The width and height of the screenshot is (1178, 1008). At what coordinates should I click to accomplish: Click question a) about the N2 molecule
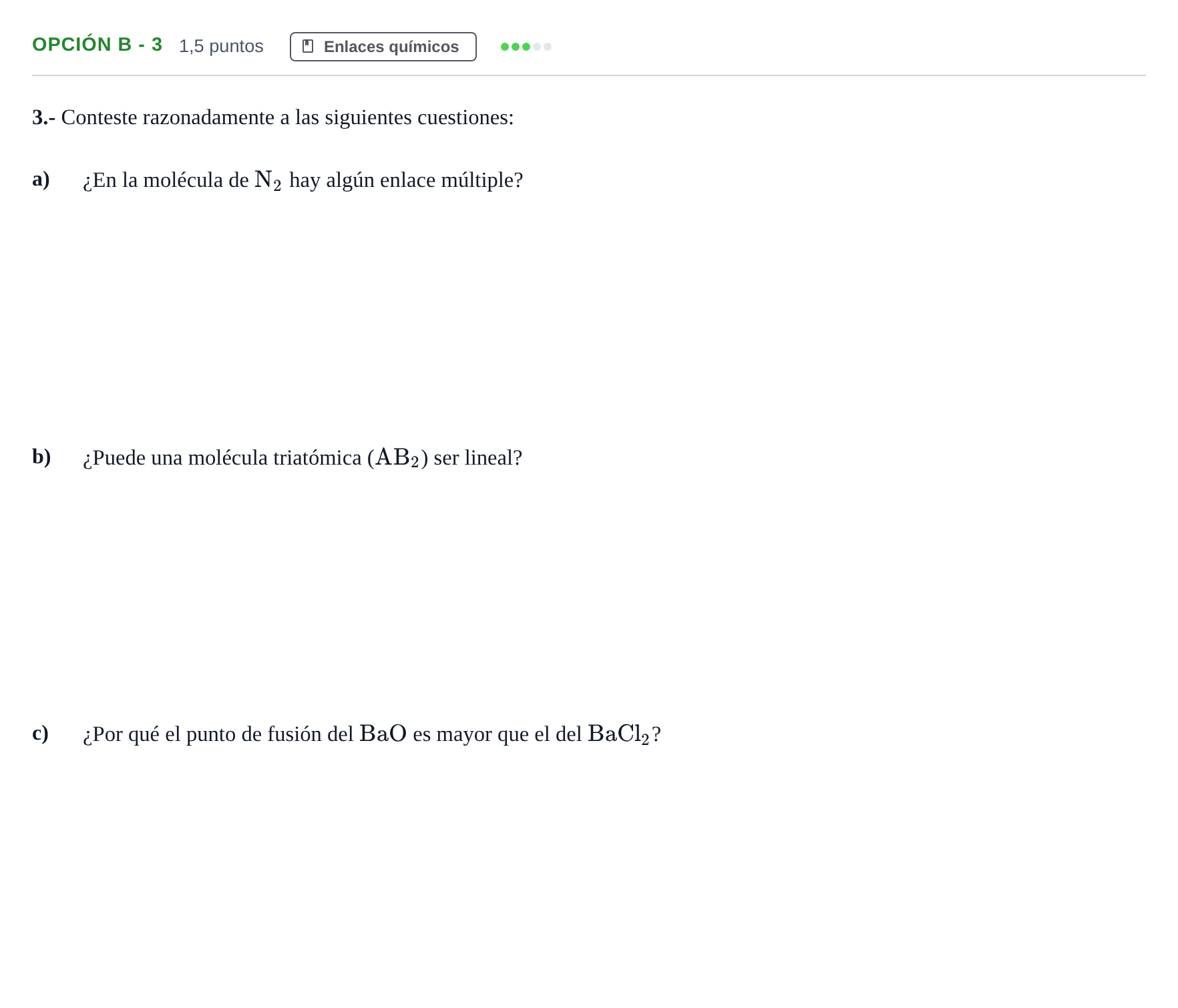(303, 180)
